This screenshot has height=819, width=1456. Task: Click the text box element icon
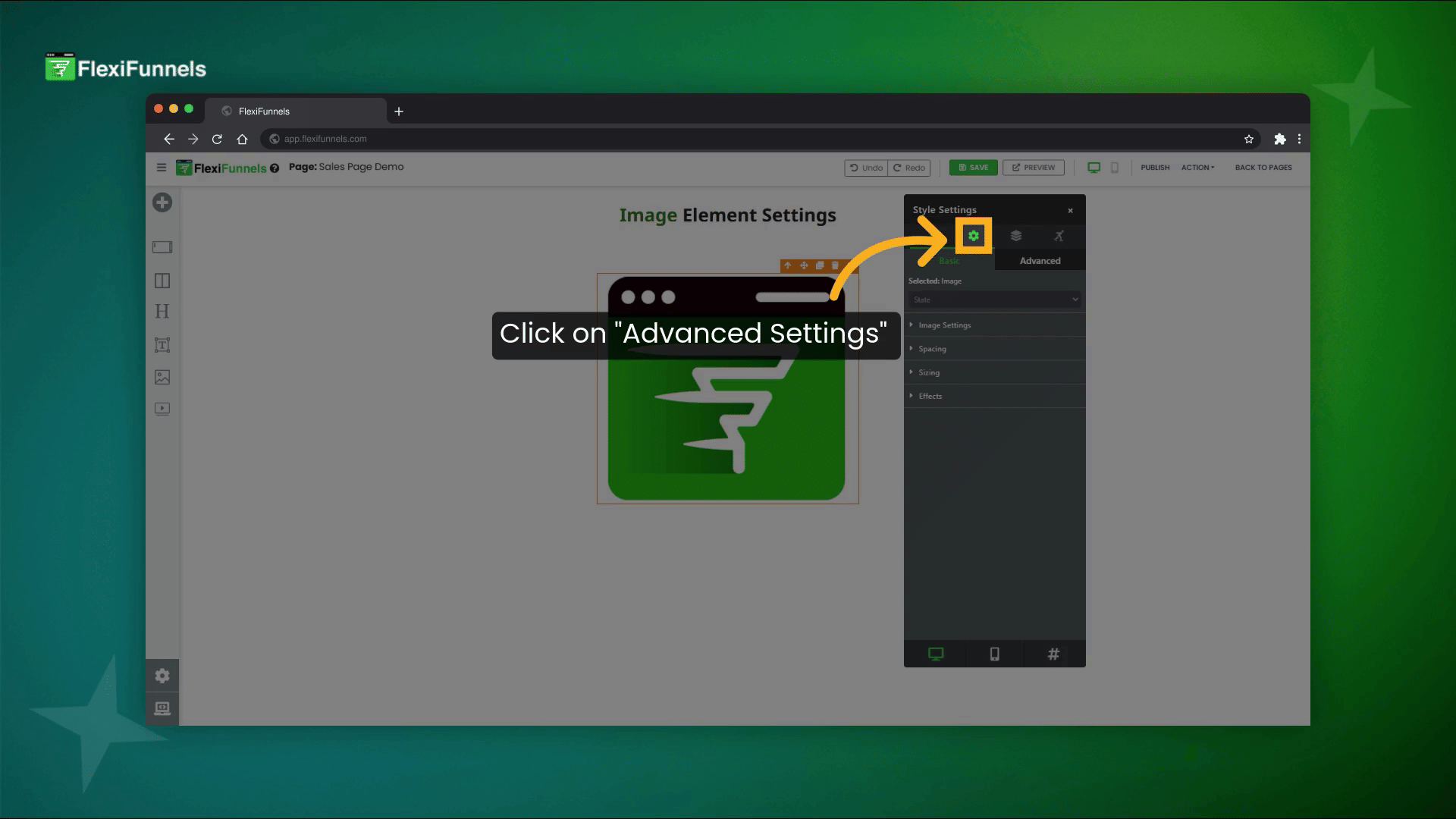[x=162, y=345]
